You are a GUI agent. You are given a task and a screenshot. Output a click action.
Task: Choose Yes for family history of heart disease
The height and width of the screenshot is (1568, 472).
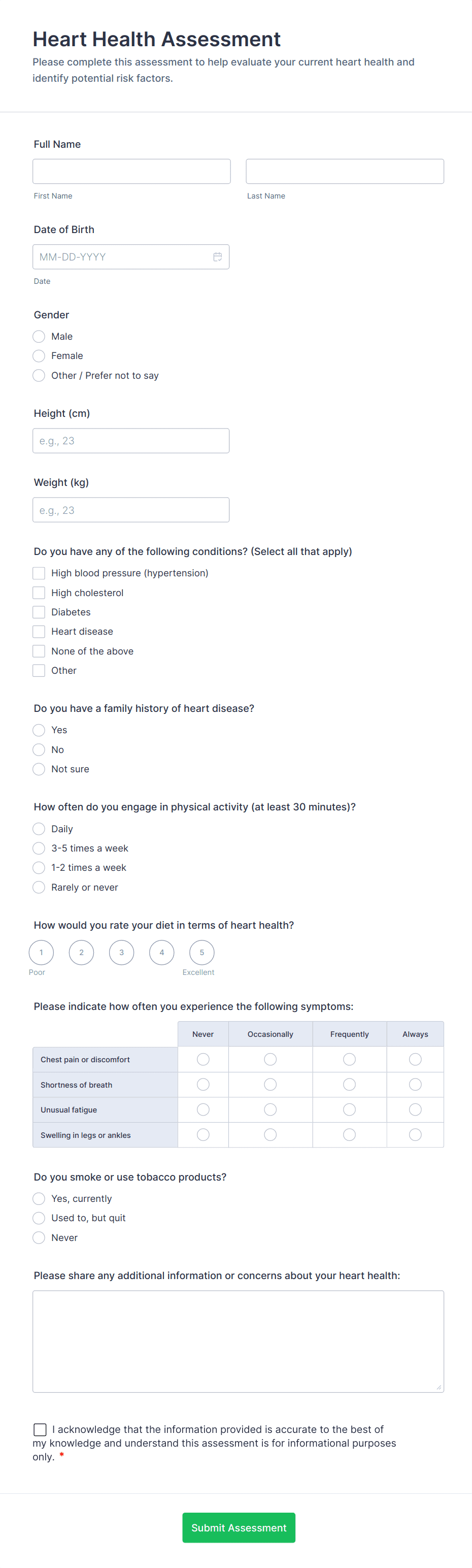coord(39,730)
